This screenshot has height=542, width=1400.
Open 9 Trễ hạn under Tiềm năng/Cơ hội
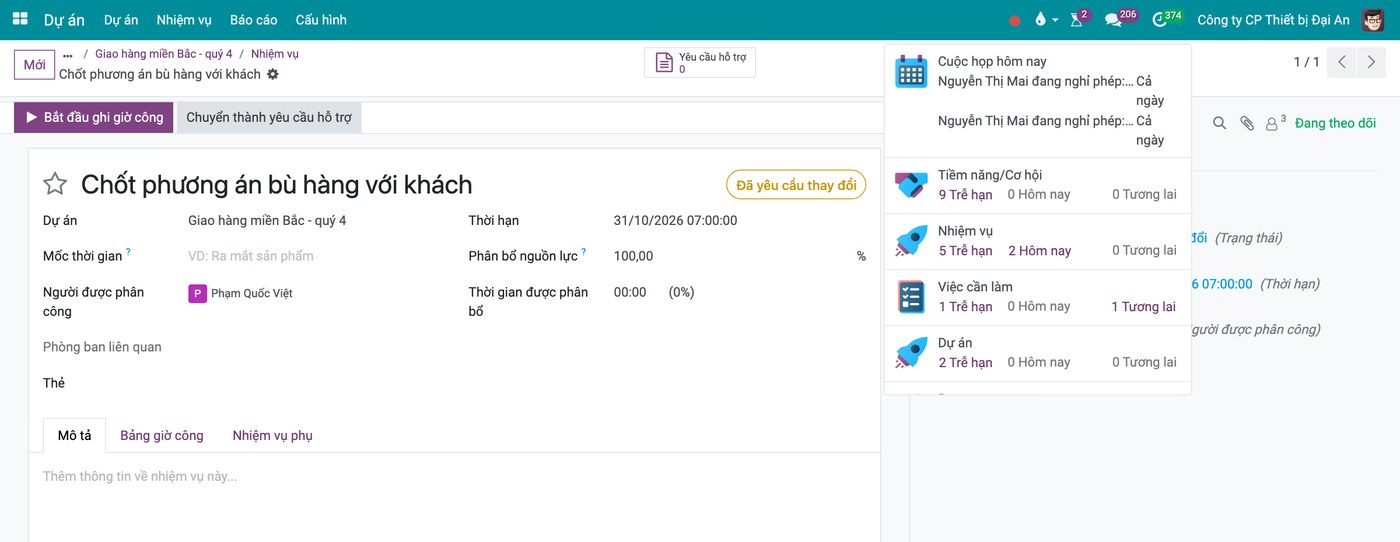click(965, 194)
